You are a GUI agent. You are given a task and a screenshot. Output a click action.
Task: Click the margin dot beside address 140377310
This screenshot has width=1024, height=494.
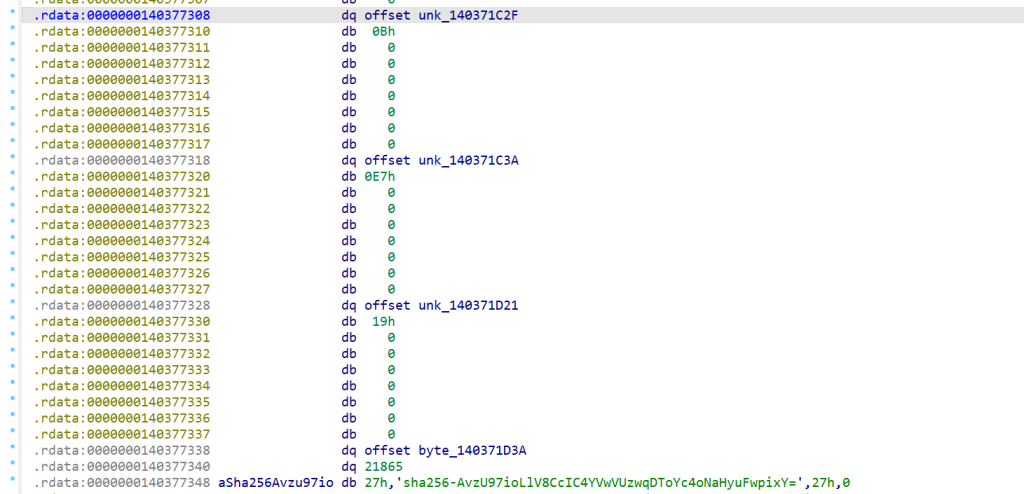[x=12, y=32]
